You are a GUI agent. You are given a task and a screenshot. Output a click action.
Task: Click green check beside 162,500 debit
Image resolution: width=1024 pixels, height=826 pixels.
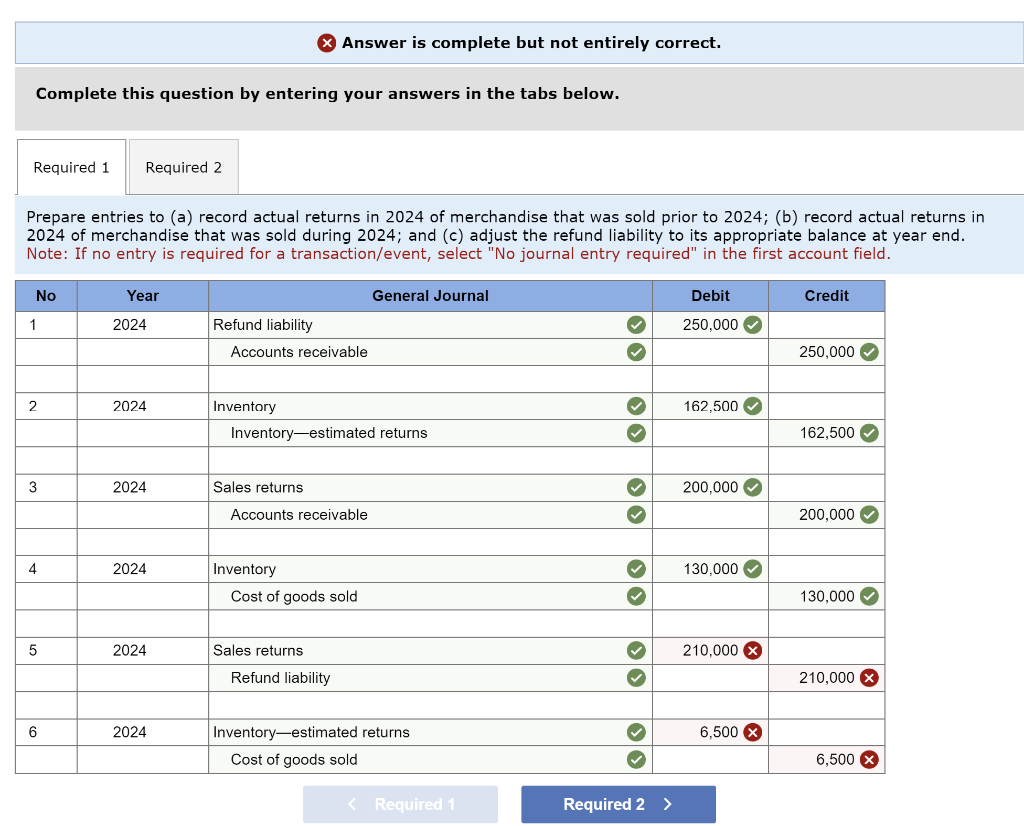[x=753, y=406]
